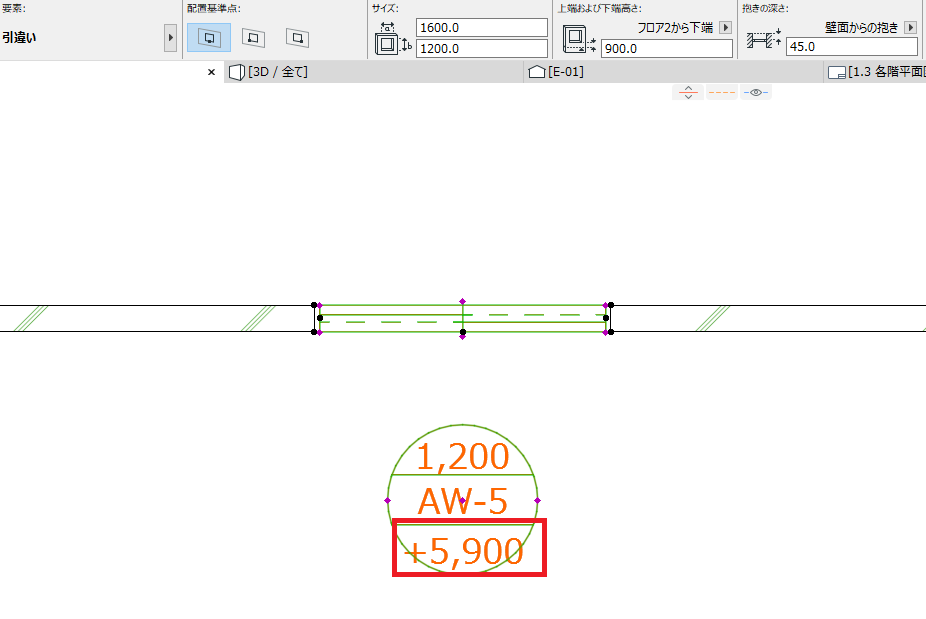Open the フロア2から下端 dropdown arrow
The image size is (926, 619).
pyautogui.click(x=726, y=28)
